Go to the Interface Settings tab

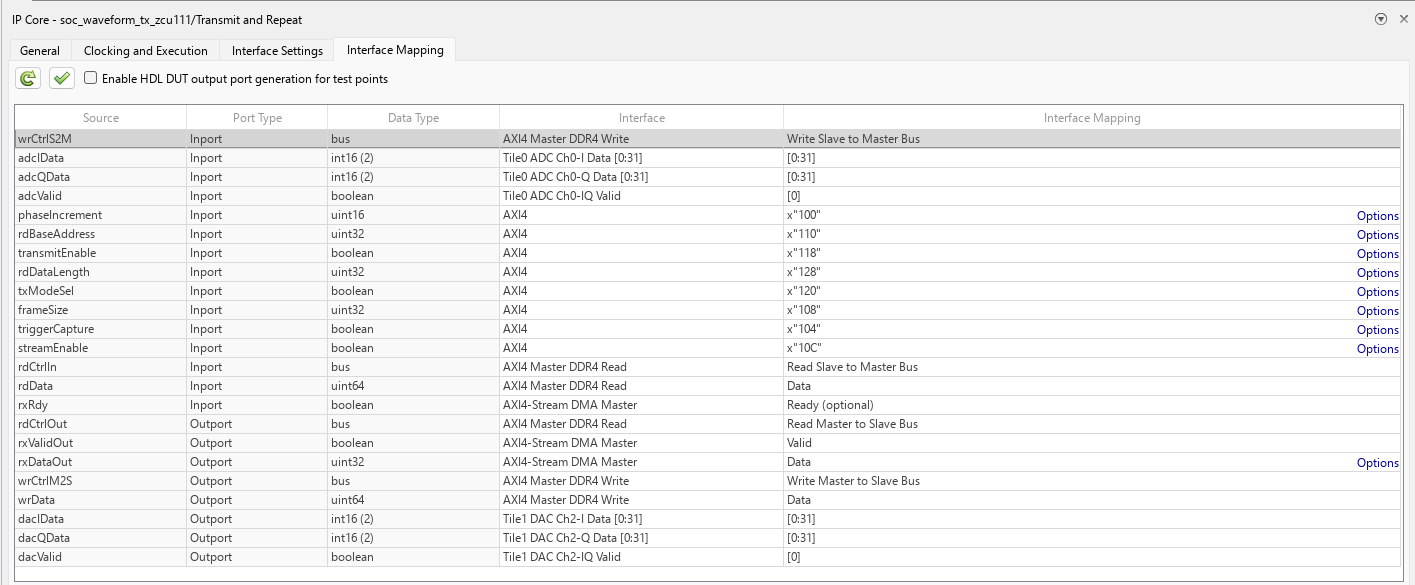[277, 51]
